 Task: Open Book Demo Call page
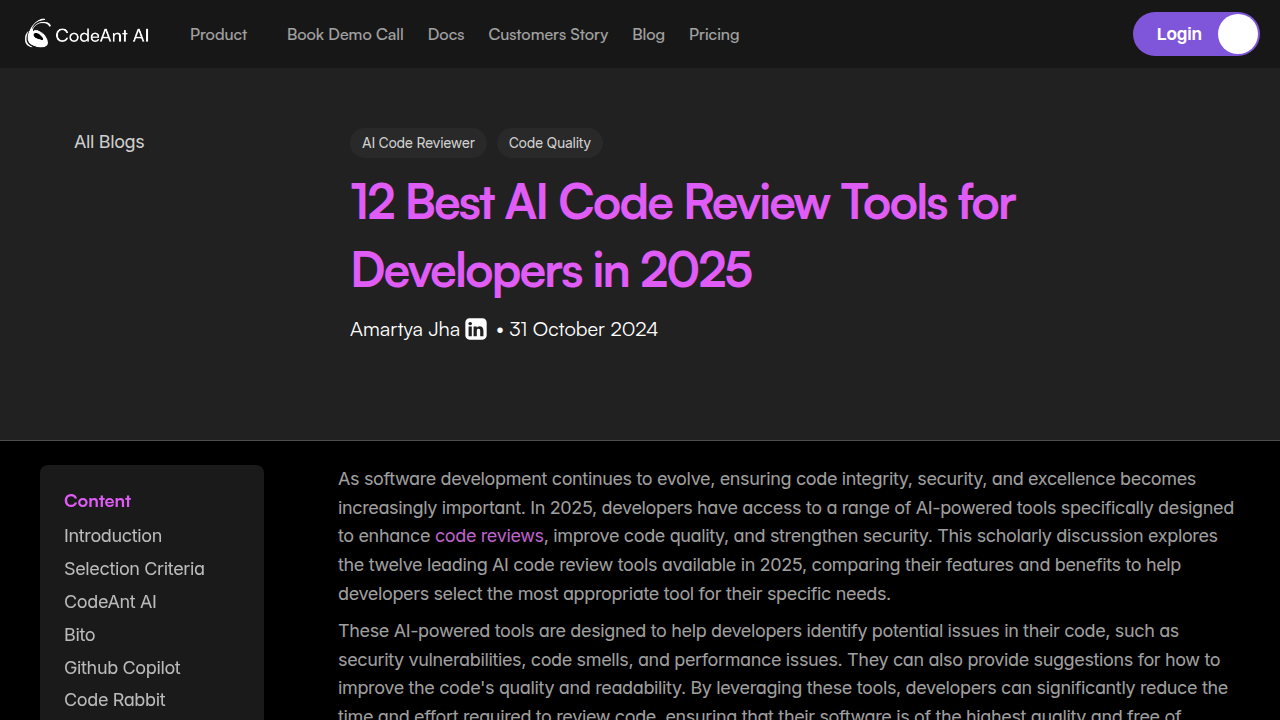(x=345, y=34)
